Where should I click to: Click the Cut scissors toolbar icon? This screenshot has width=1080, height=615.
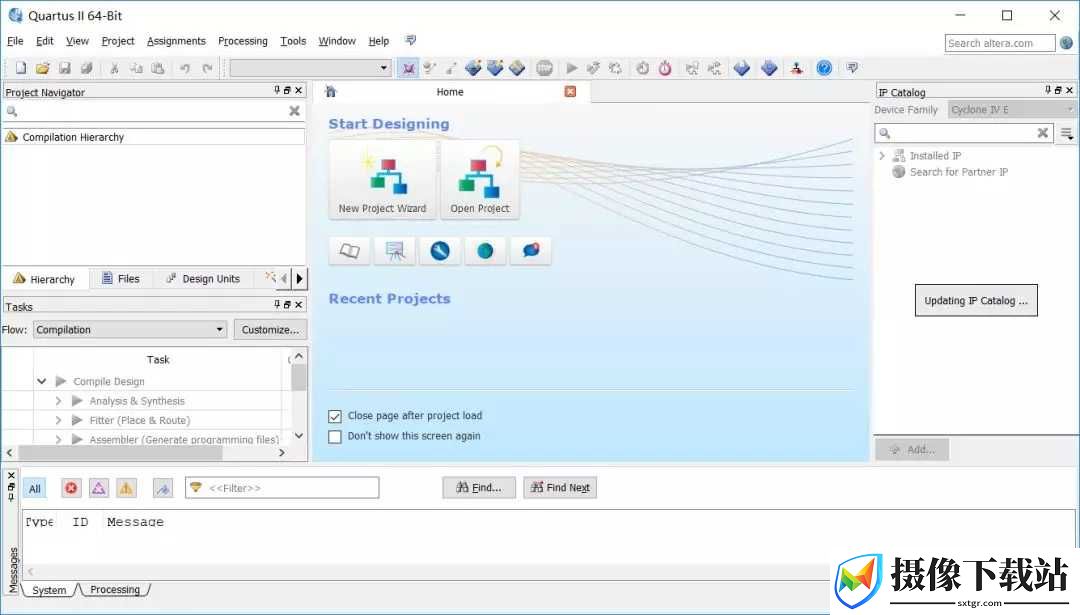pyautogui.click(x=114, y=68)
